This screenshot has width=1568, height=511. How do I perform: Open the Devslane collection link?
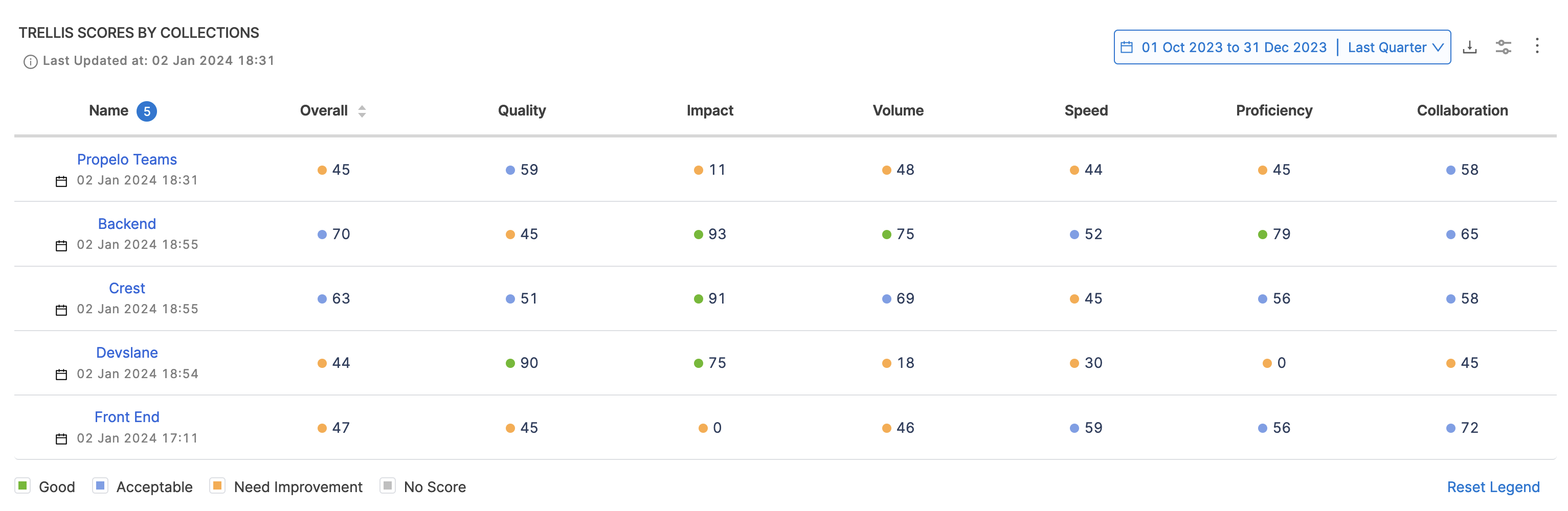(127, 353)
